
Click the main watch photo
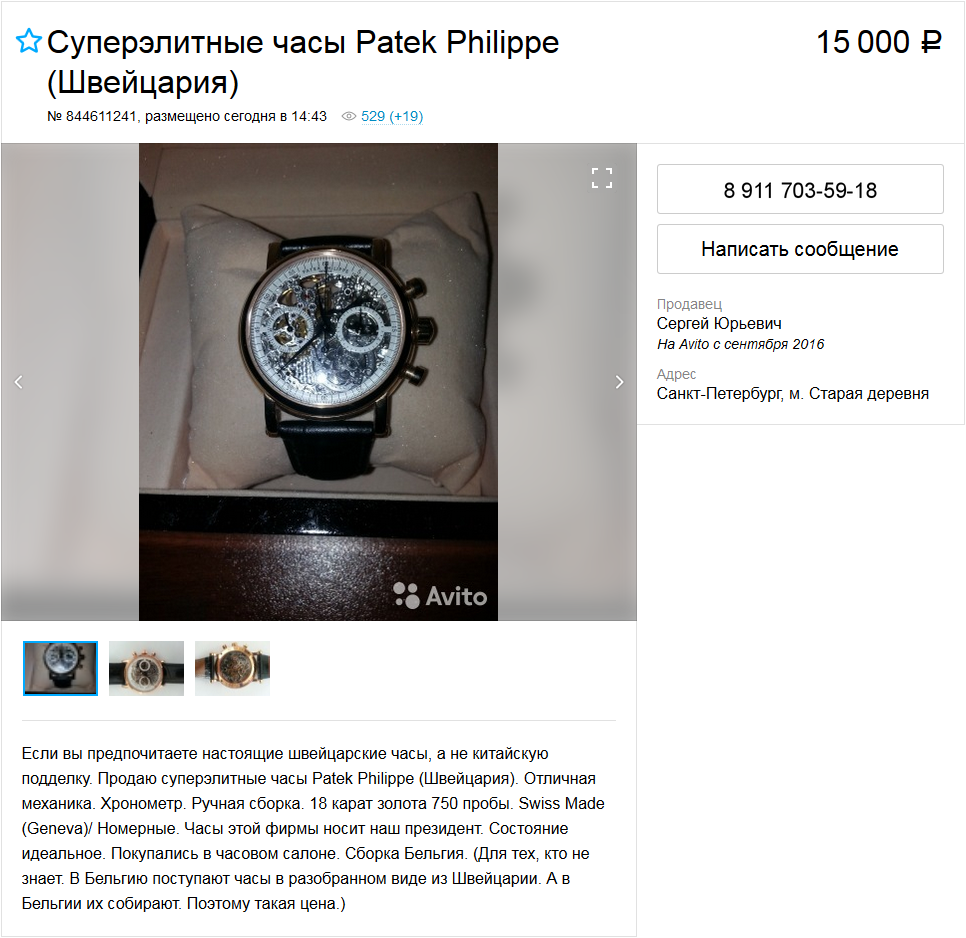click(318, 382)
